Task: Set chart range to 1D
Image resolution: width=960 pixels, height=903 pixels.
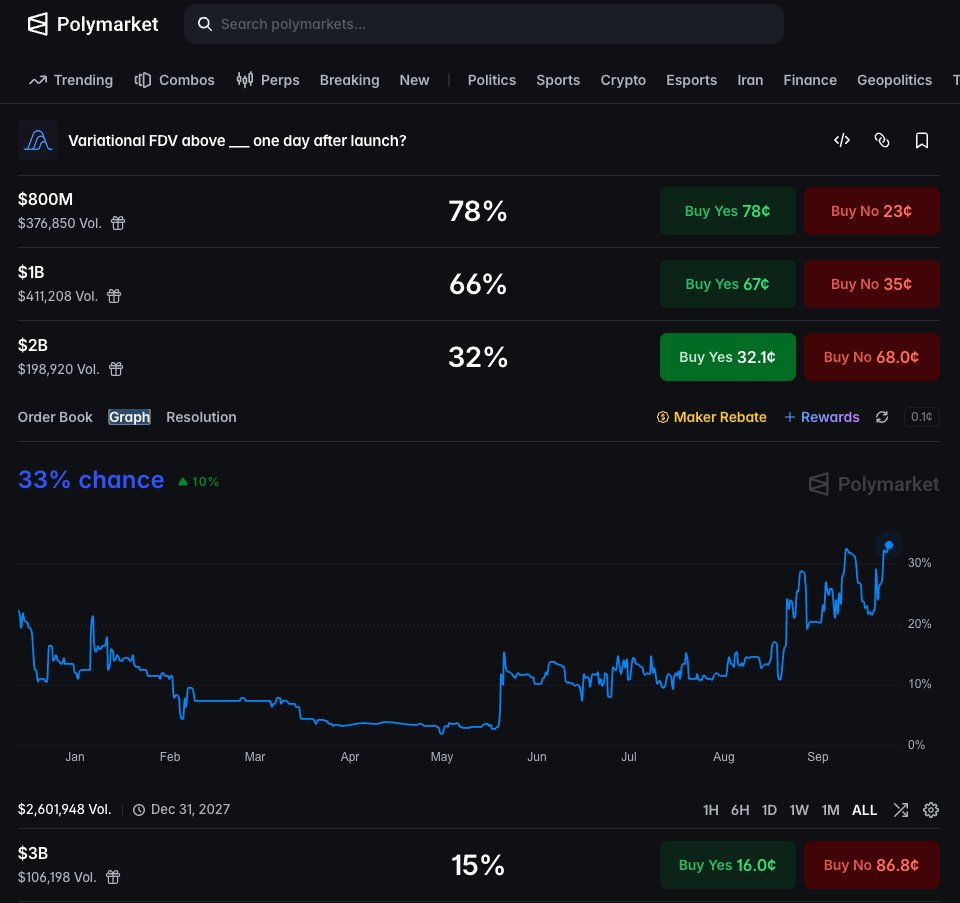Action: click(x=769, y=810)
